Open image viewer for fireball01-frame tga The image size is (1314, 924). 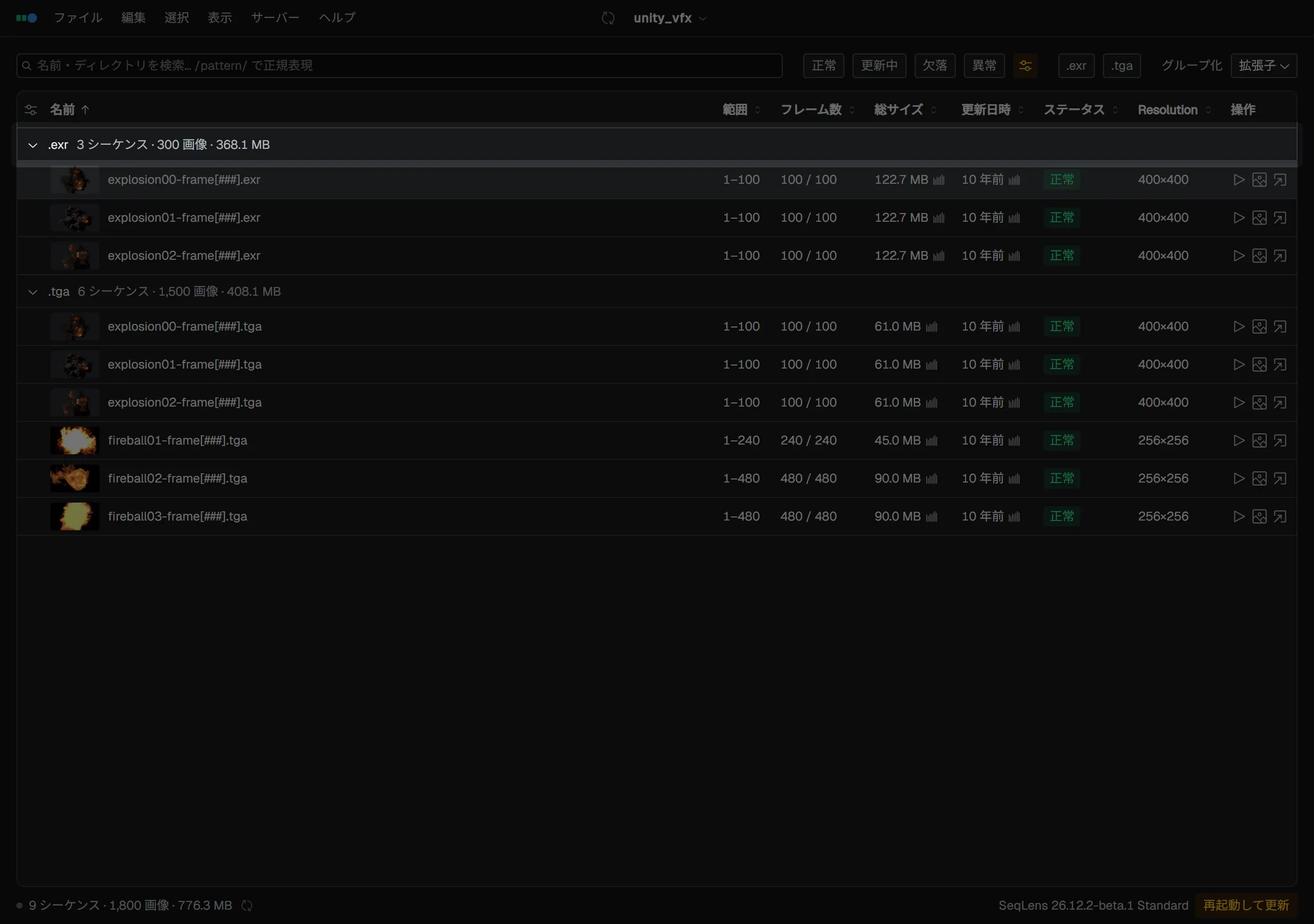(1259, 440)
